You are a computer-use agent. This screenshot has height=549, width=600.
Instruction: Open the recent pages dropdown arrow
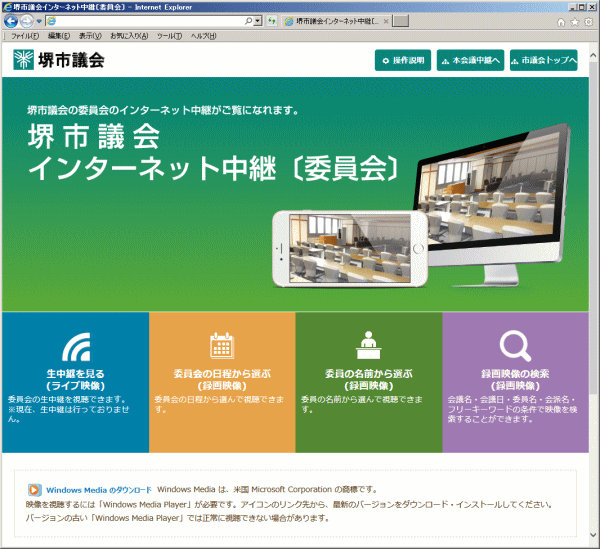point(39,21)
